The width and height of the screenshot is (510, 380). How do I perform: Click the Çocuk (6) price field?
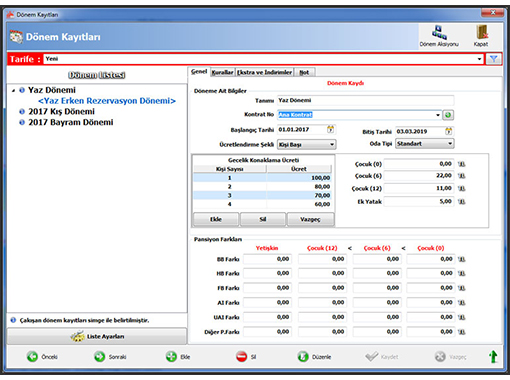click(x=419, y=176)
